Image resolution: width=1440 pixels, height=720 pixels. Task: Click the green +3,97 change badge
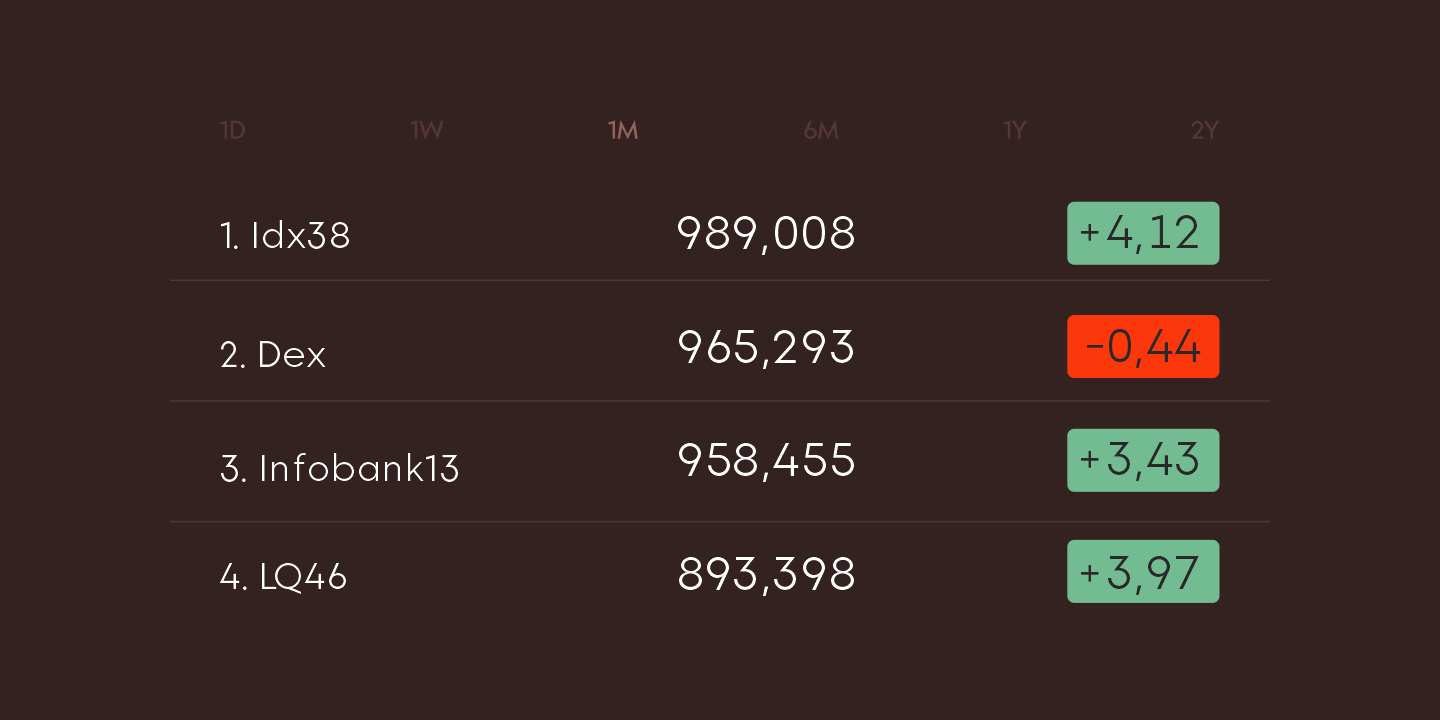click(x=1143, y=572)
